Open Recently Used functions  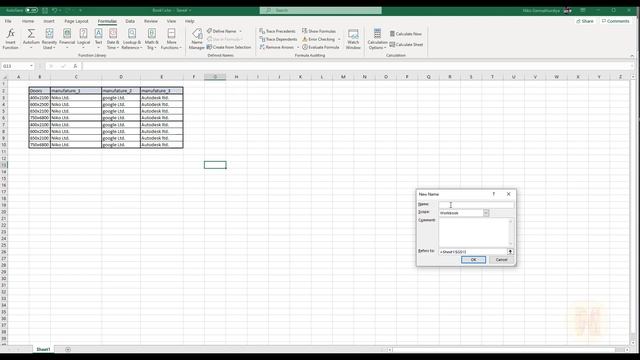click(x=49, y=39)
